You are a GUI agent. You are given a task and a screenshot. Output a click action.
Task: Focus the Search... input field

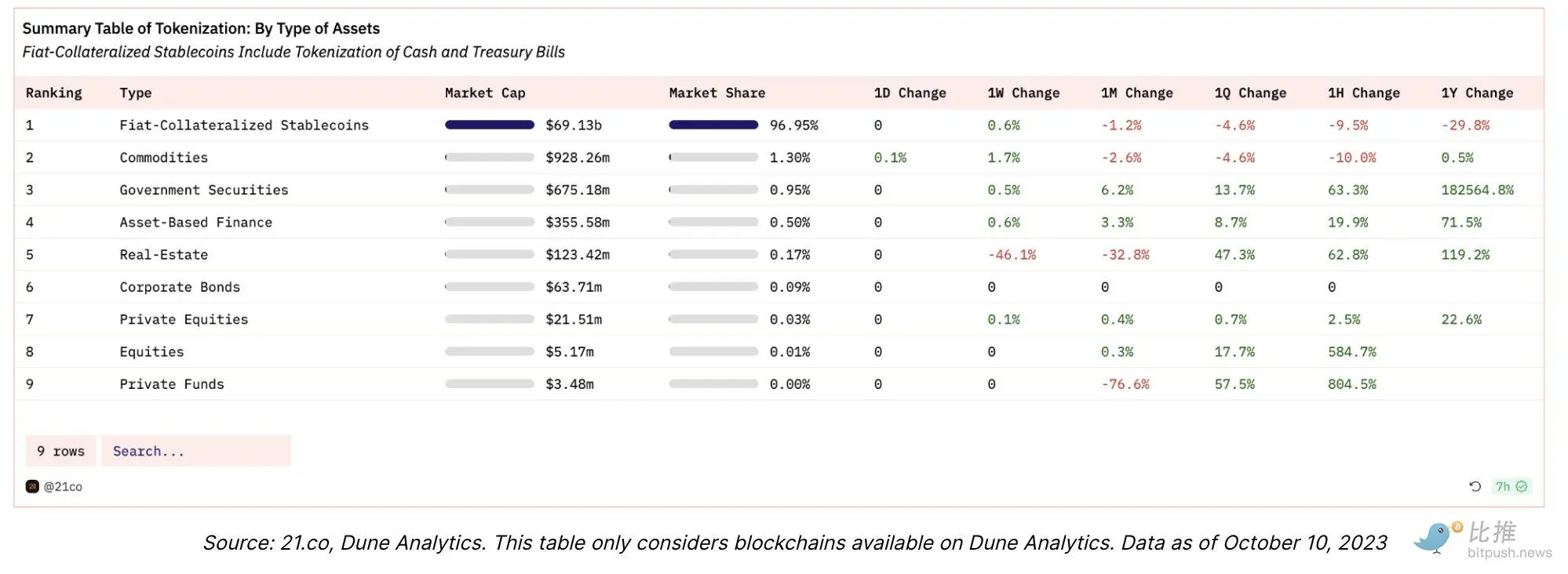tap(196, 452)
